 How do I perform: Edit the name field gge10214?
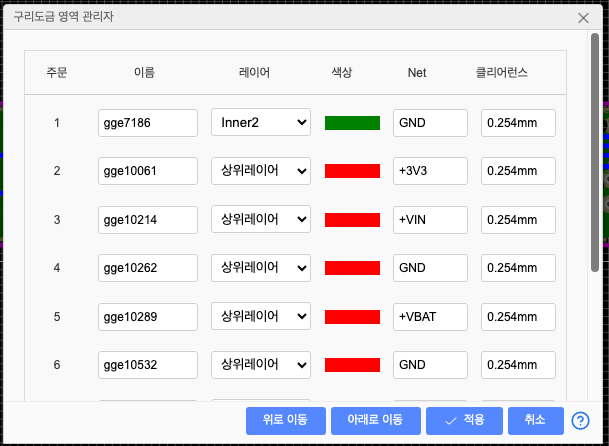(148, 220)
